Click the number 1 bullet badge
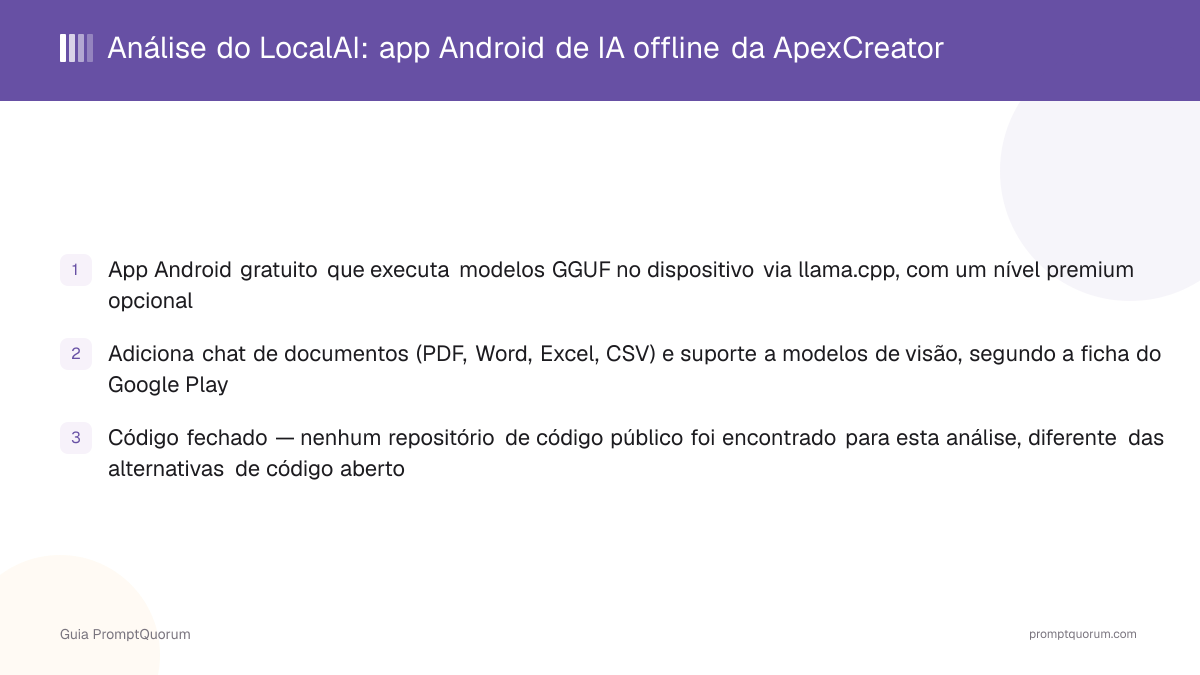This screenshot has width=1200, height=675. coord(76,270)
